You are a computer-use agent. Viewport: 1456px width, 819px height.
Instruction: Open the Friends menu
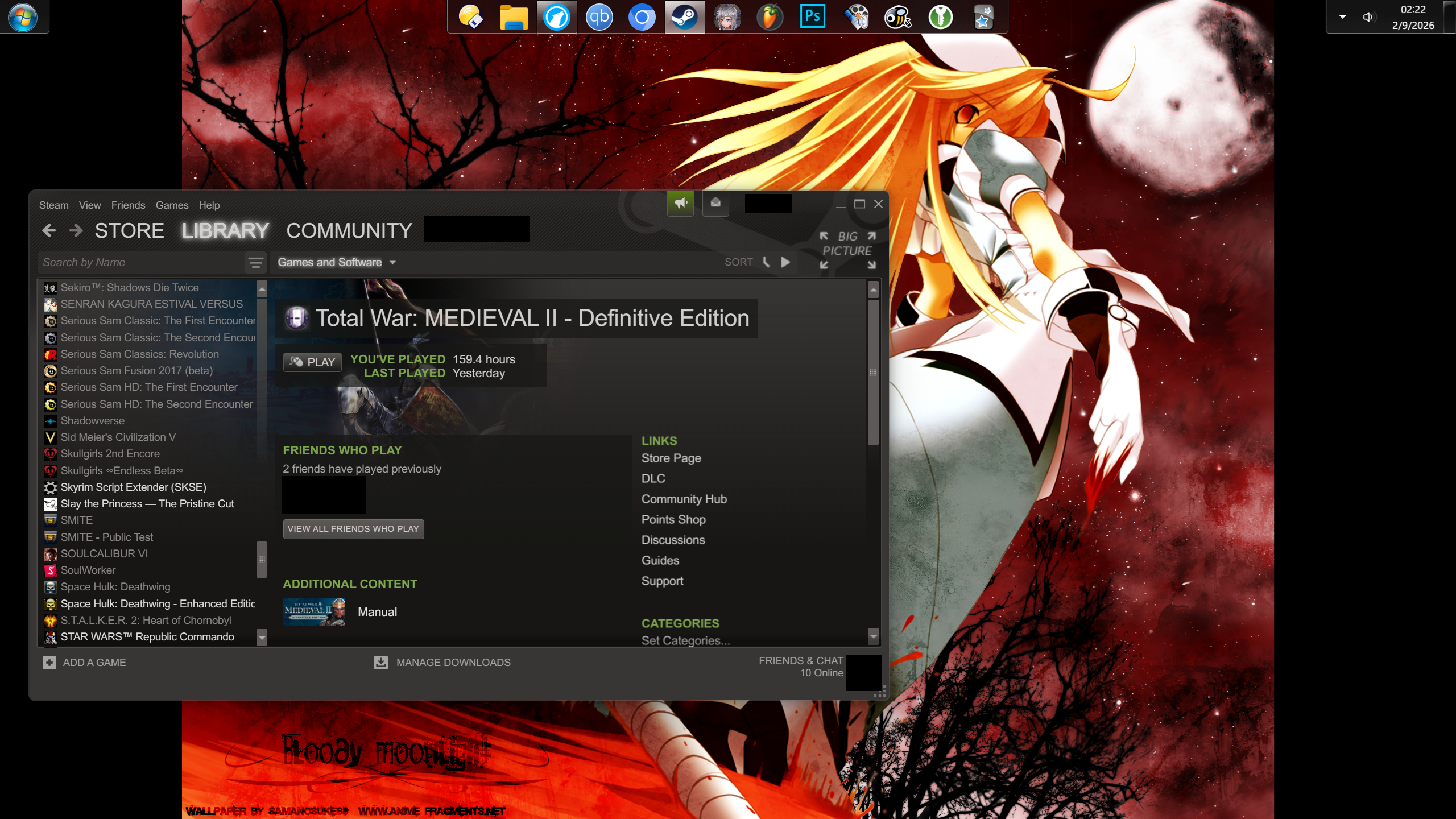pos(128,205)
